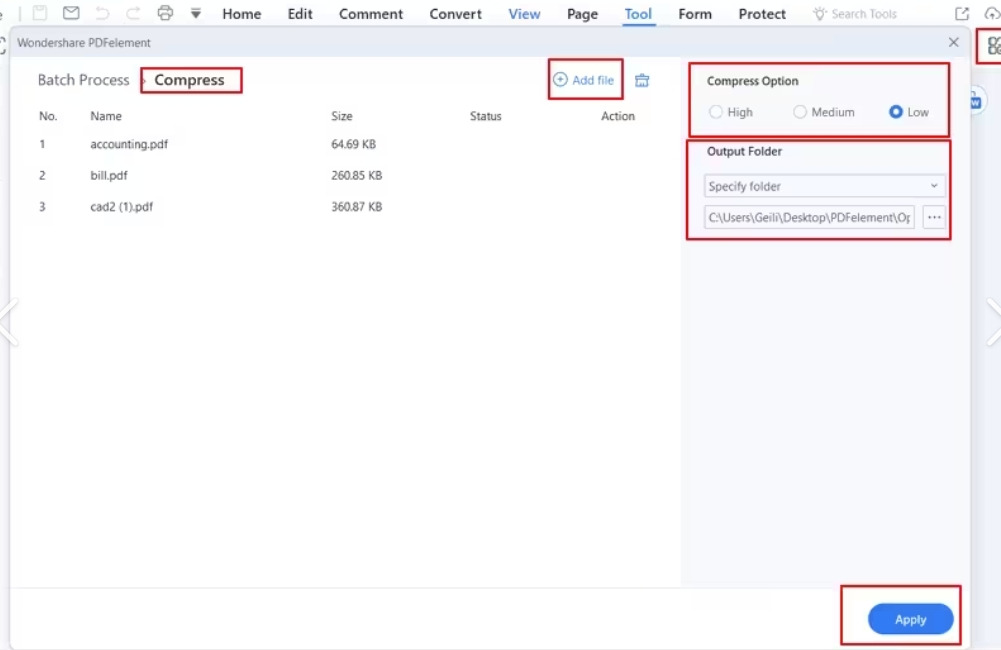Switch to the View tab

click(524, 14)
